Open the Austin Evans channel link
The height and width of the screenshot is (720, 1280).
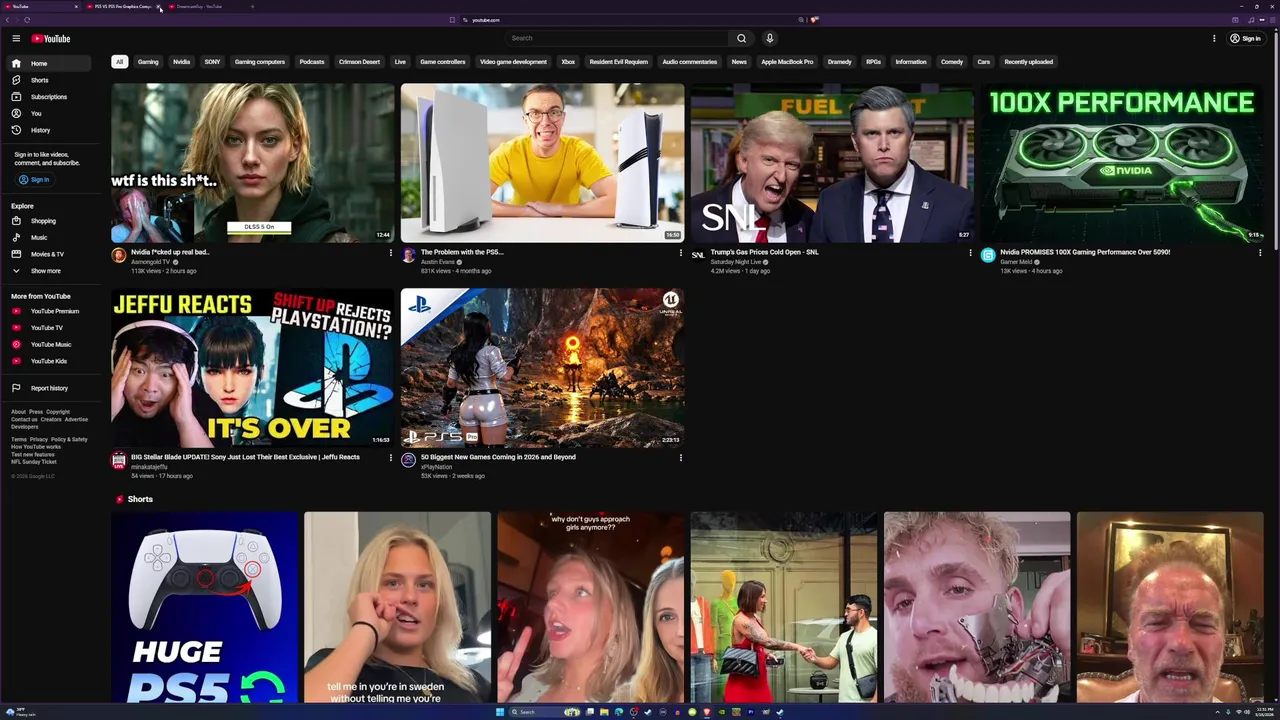(x=438, y=262)
